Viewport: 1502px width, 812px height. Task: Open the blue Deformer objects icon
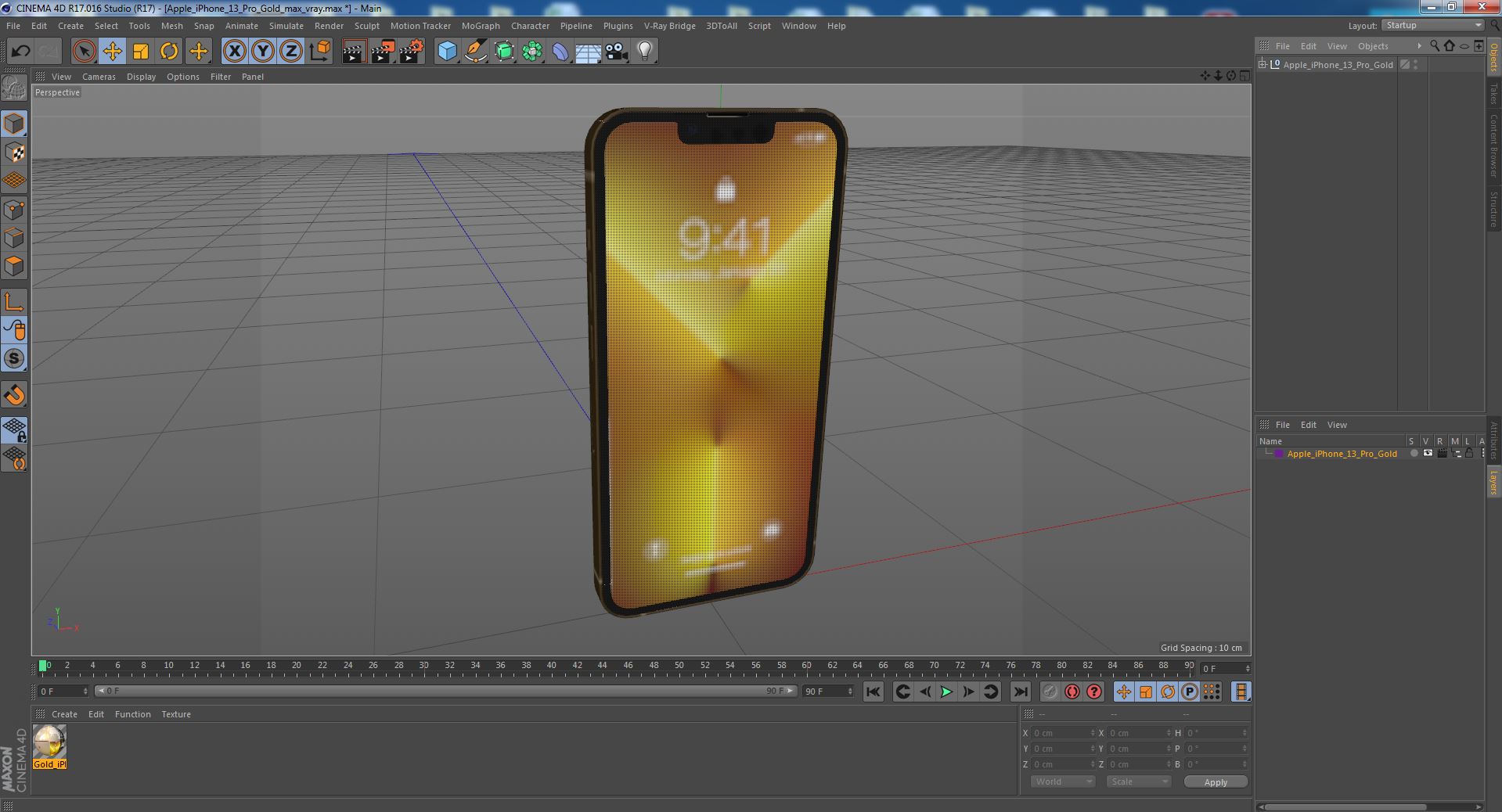click(x=560, y=52)
